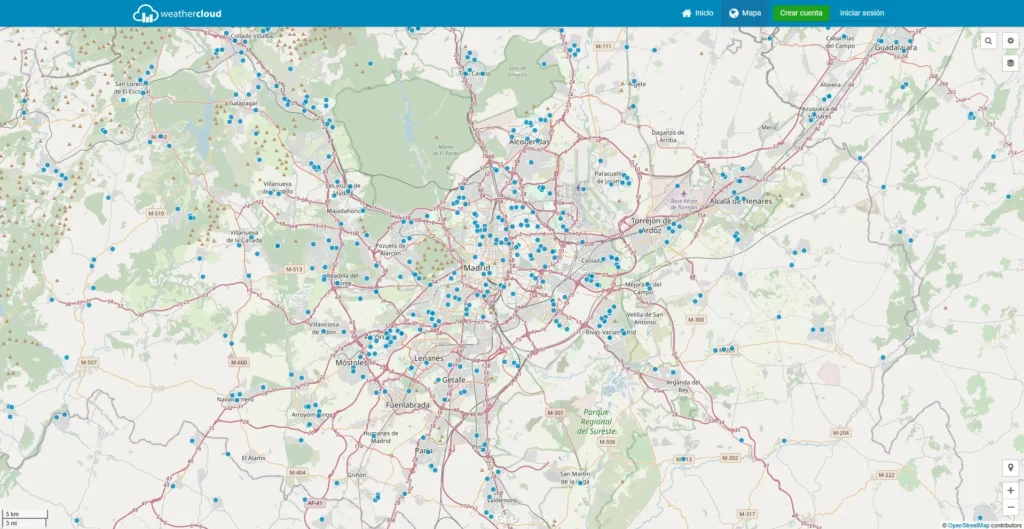The image size is (1024, 529).
Task: Click the Getafe label on the map
Action: click(x=454, y=380)
